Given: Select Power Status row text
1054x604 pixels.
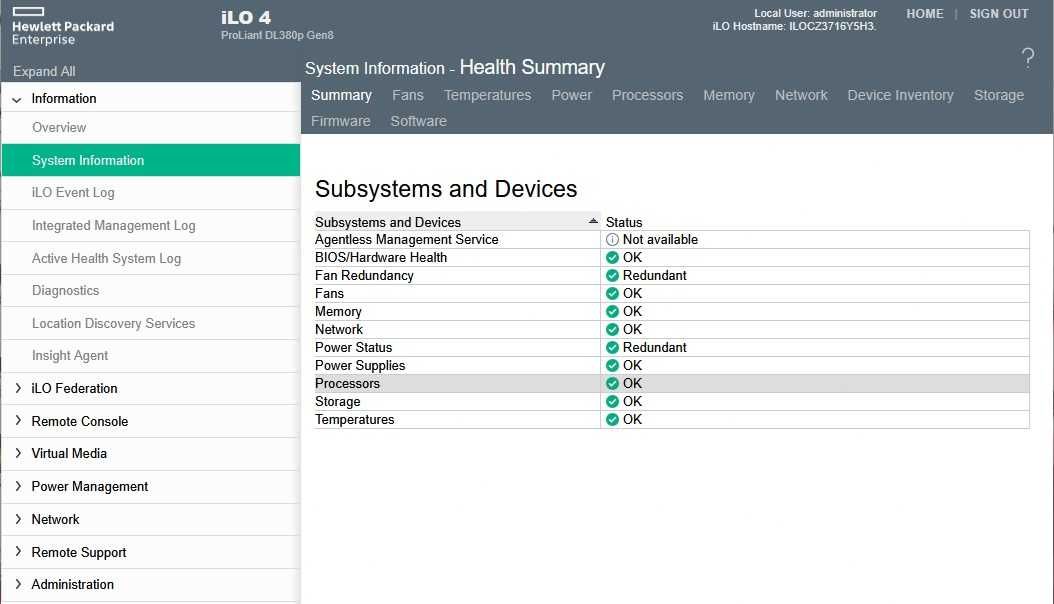Looking at the screenshot, I should tap(353, 347).
